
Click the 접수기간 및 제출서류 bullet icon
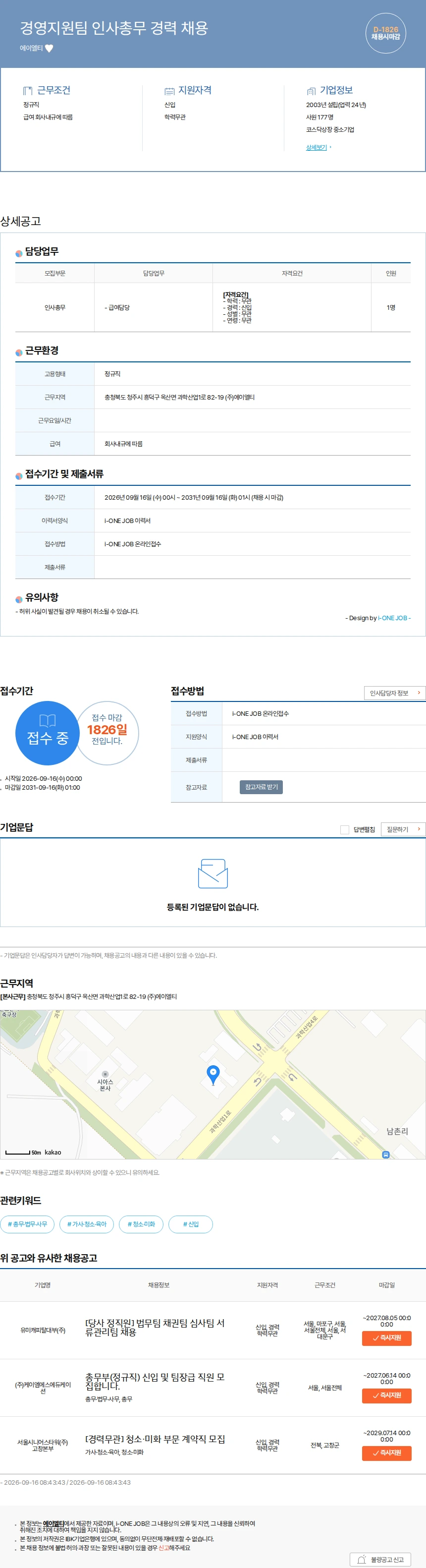(x=19, y=476)
